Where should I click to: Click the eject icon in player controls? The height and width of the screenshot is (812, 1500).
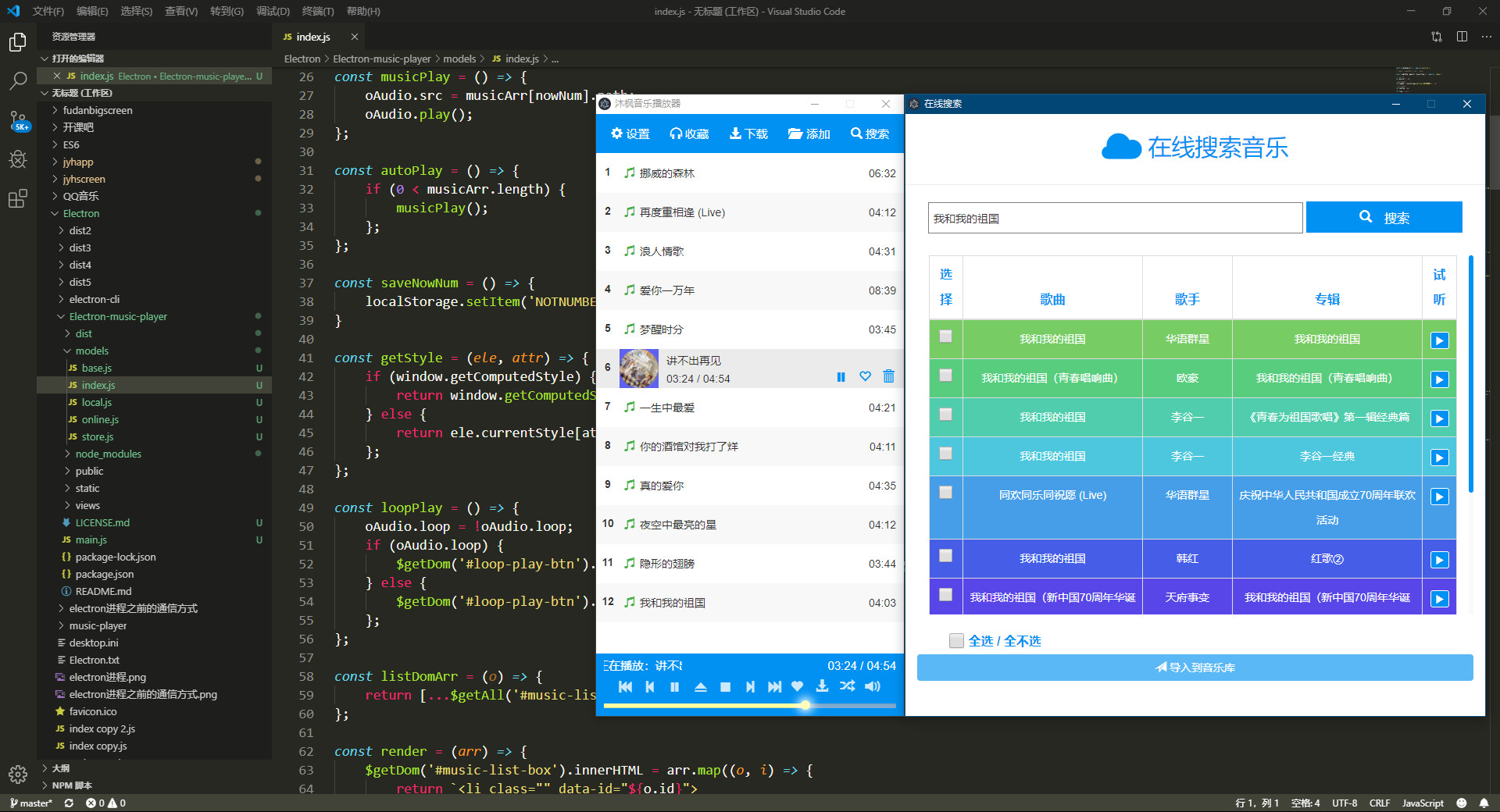tap(701, 687)
